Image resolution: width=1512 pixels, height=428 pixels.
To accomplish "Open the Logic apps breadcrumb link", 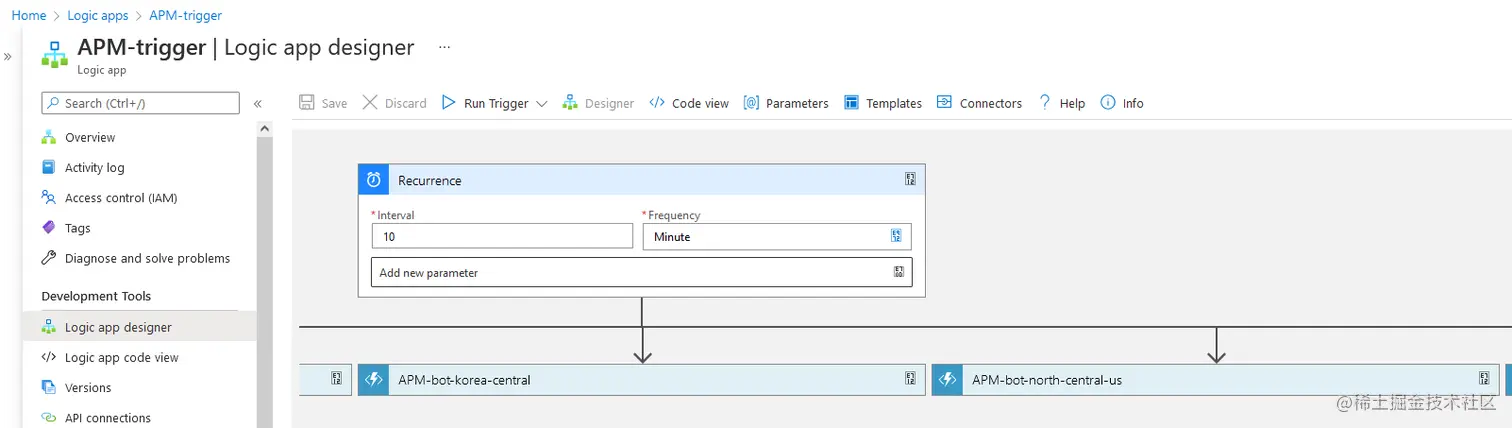I will click(x=98, y=16).
